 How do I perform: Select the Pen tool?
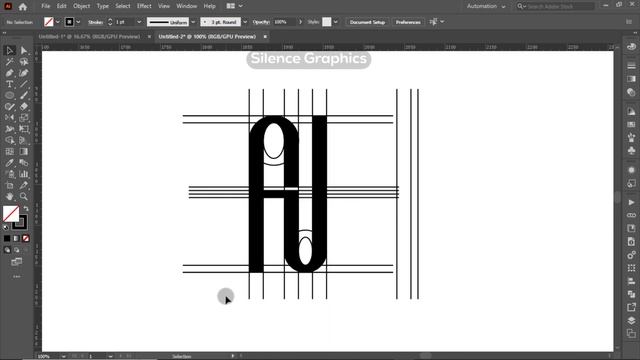coord(10,73)
